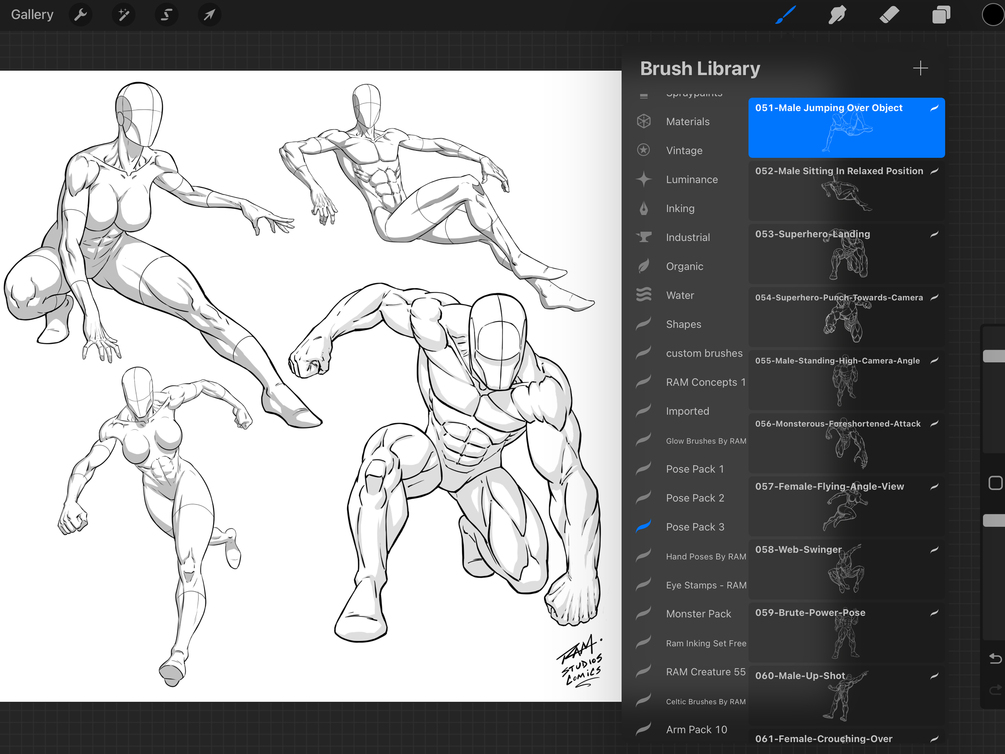Screen dimensions: 1005x754
Task: Open the Materials brush set
Action: (x=688, y=121)
